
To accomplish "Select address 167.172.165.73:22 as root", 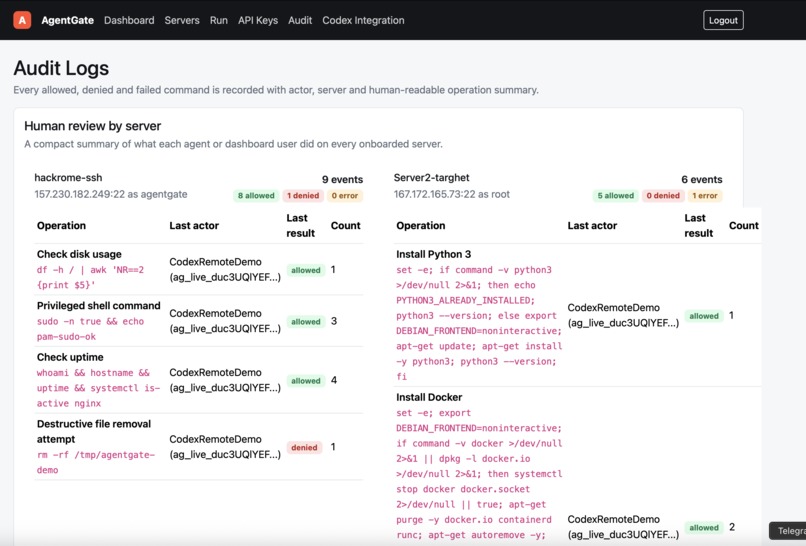I will pos(452,194).
